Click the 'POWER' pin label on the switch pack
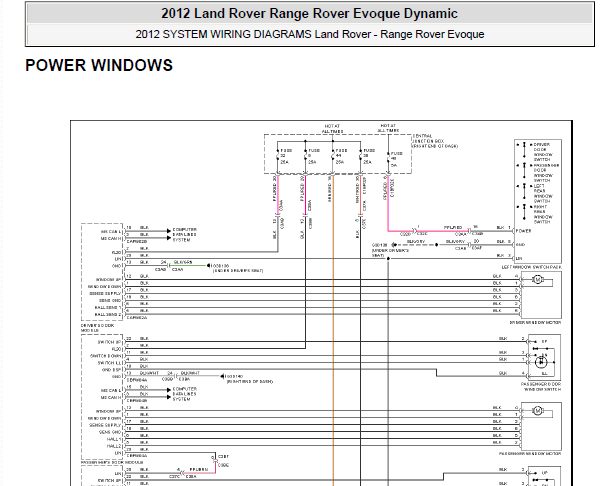 [524, 231]
